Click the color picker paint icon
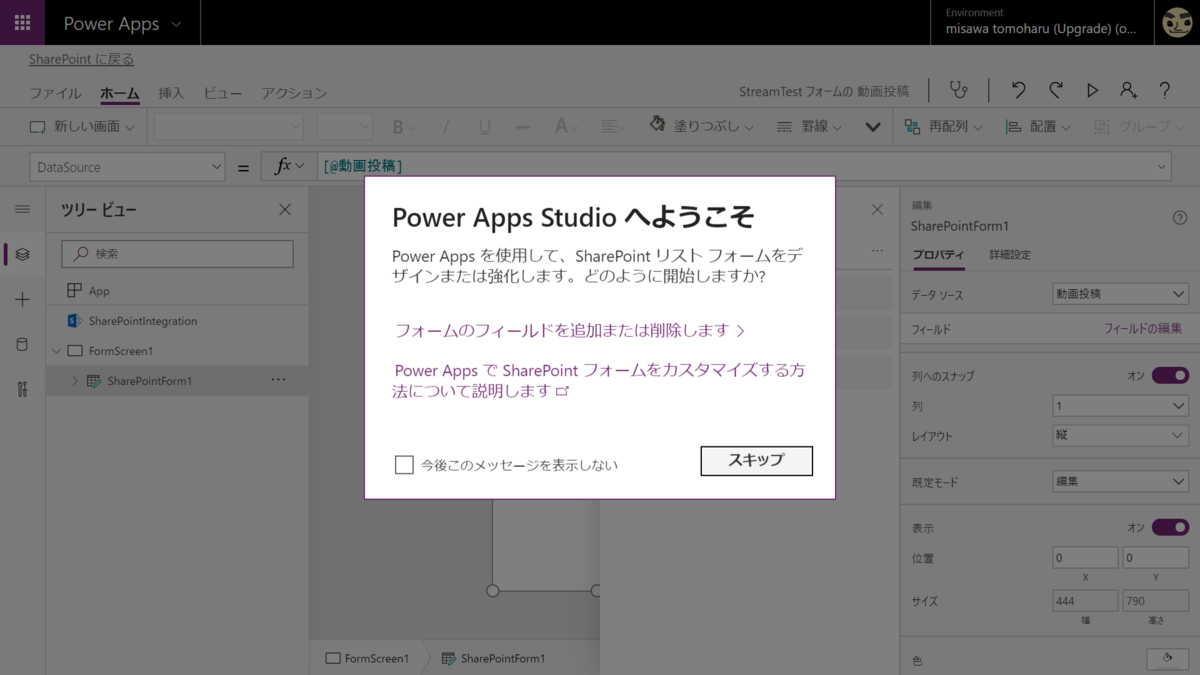Screen dimensions: 1200x675 pos(1167,659)
